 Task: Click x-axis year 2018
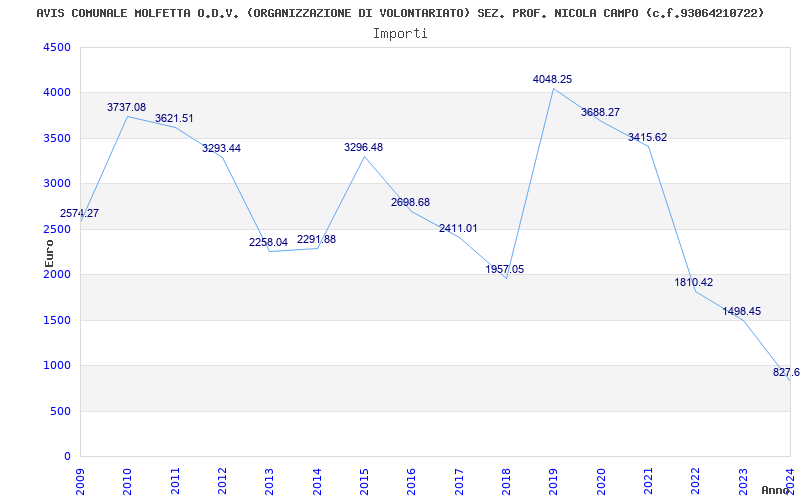point(506,480)
